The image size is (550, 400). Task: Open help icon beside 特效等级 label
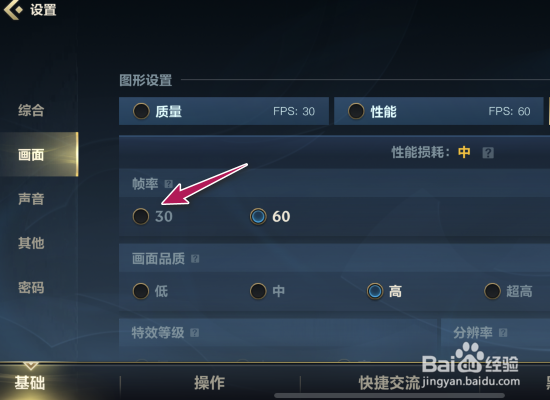[x=195, y=333]
